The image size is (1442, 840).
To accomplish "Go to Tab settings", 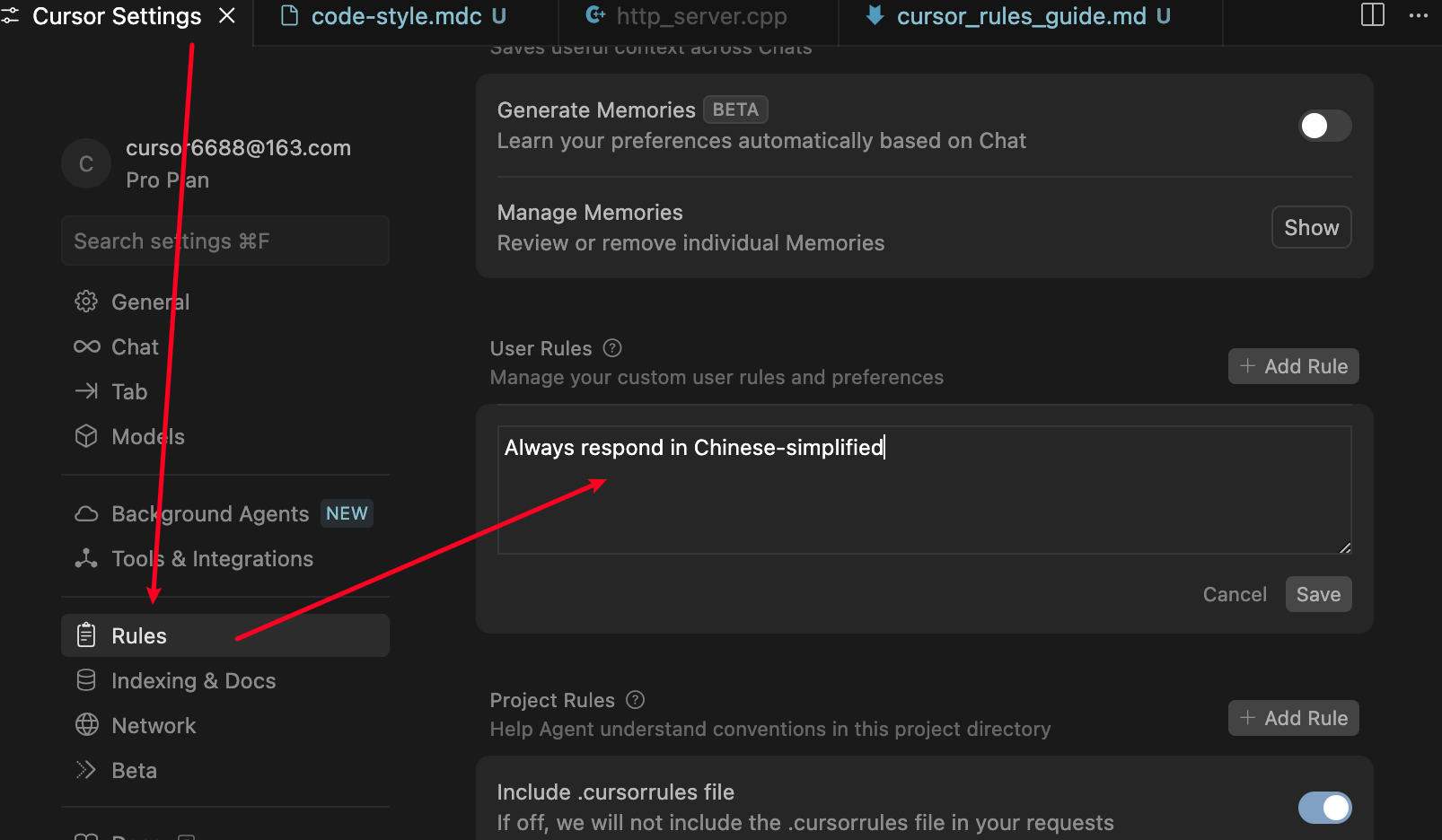I will 224,391.
